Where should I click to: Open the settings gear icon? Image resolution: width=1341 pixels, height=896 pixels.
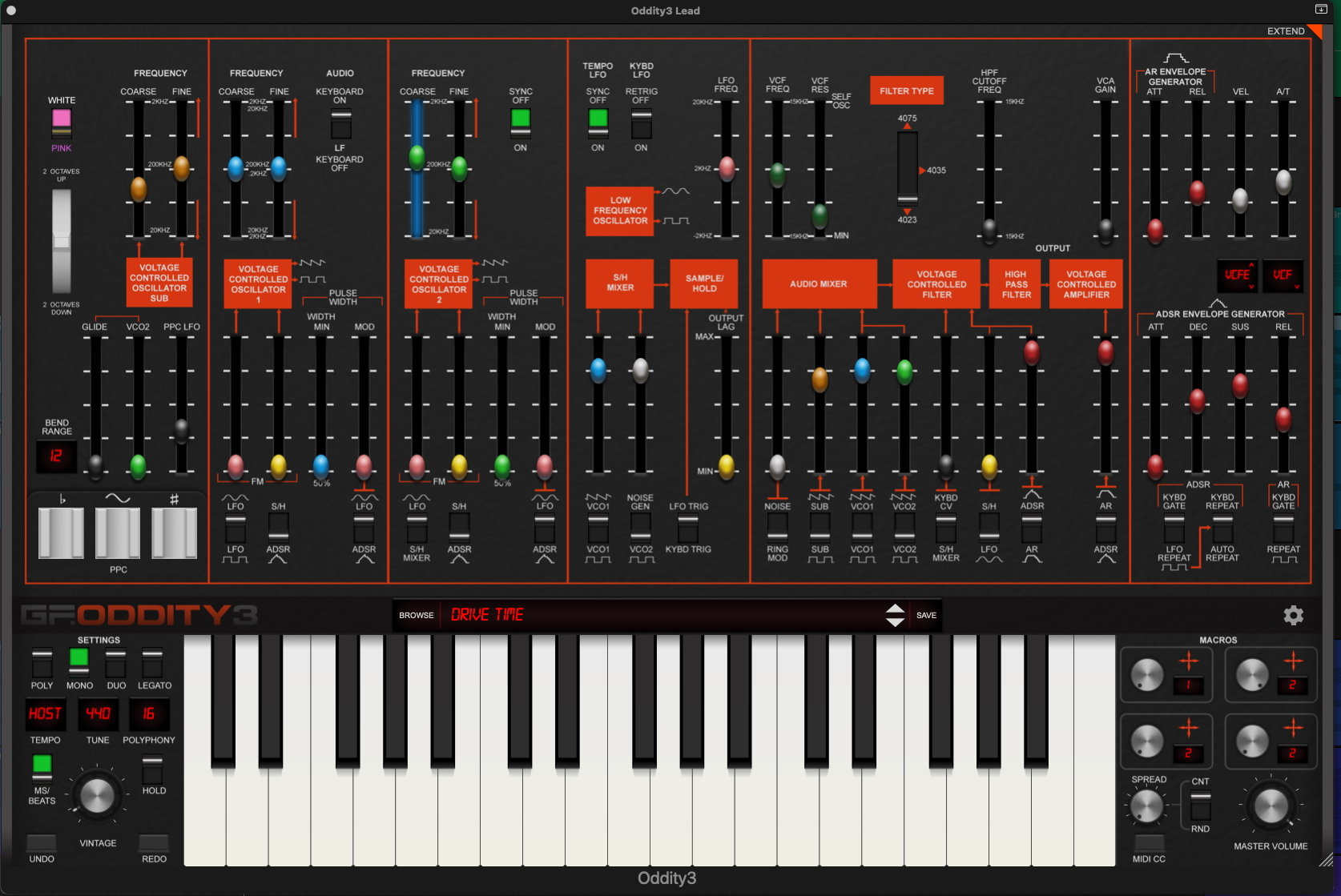[x=1293, y=615]
